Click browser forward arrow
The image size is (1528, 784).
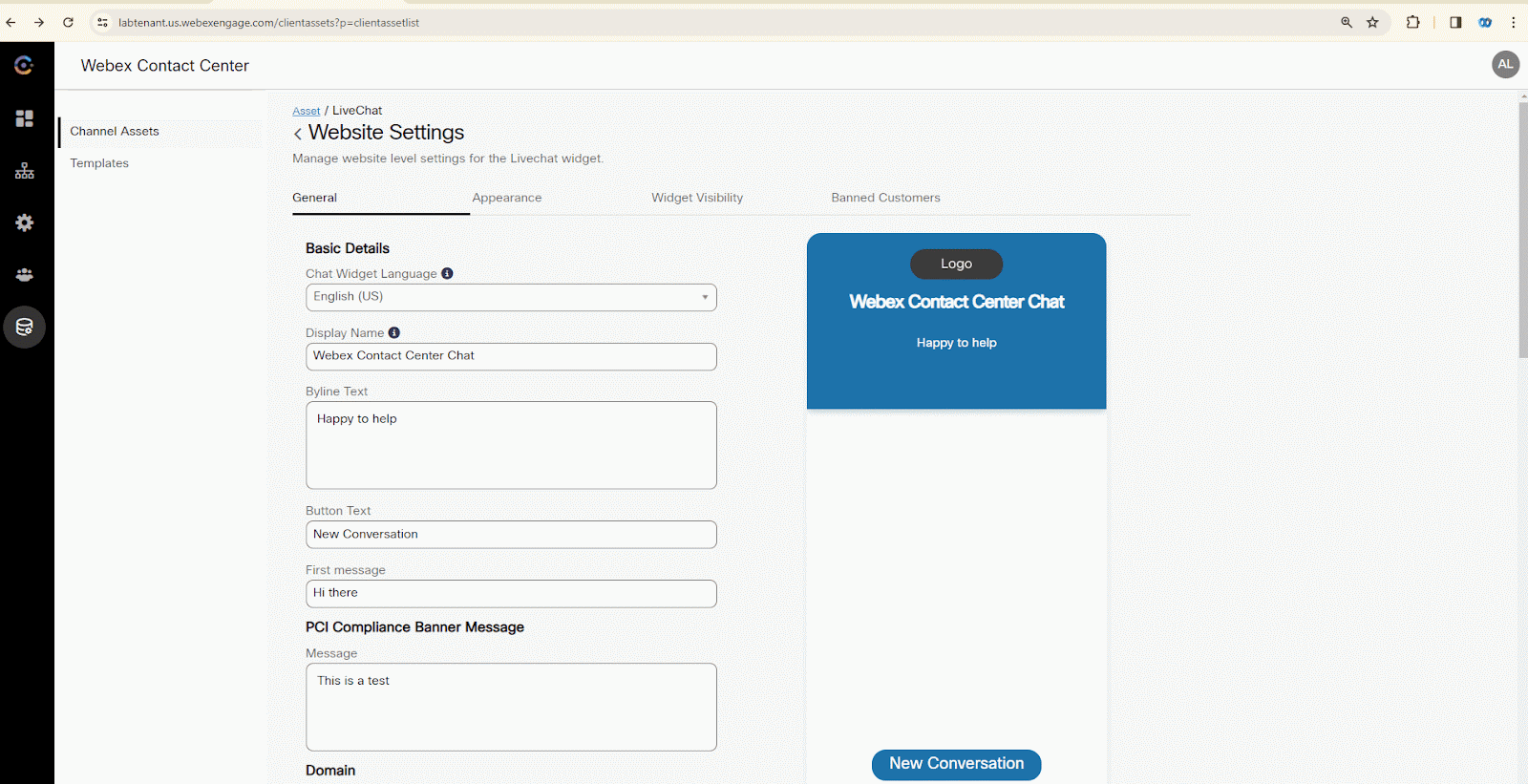(39, 22)
